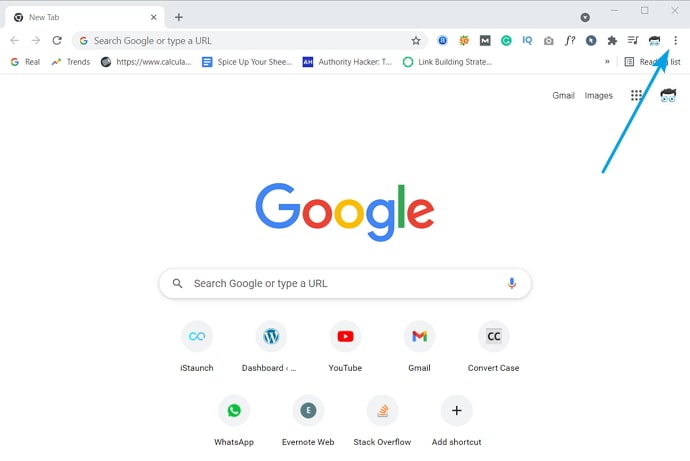690x461 pixels.
Task: Open the Link Building Strategies bookmark
Action: coord(448,62)
